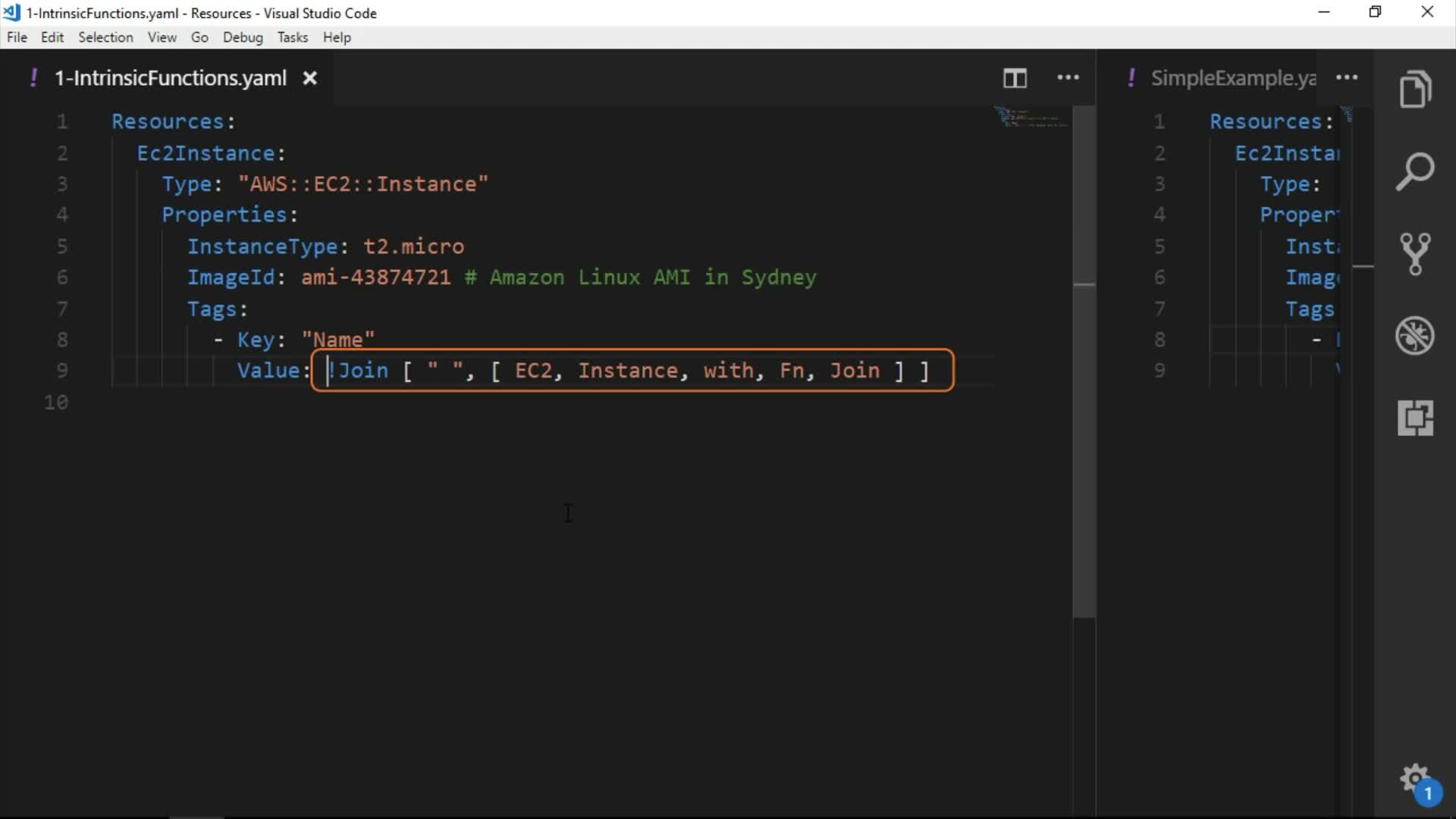The image size is (1456, 819).
Task: Open right editor's more actions menu
Action: click(x=1347, y=78)
